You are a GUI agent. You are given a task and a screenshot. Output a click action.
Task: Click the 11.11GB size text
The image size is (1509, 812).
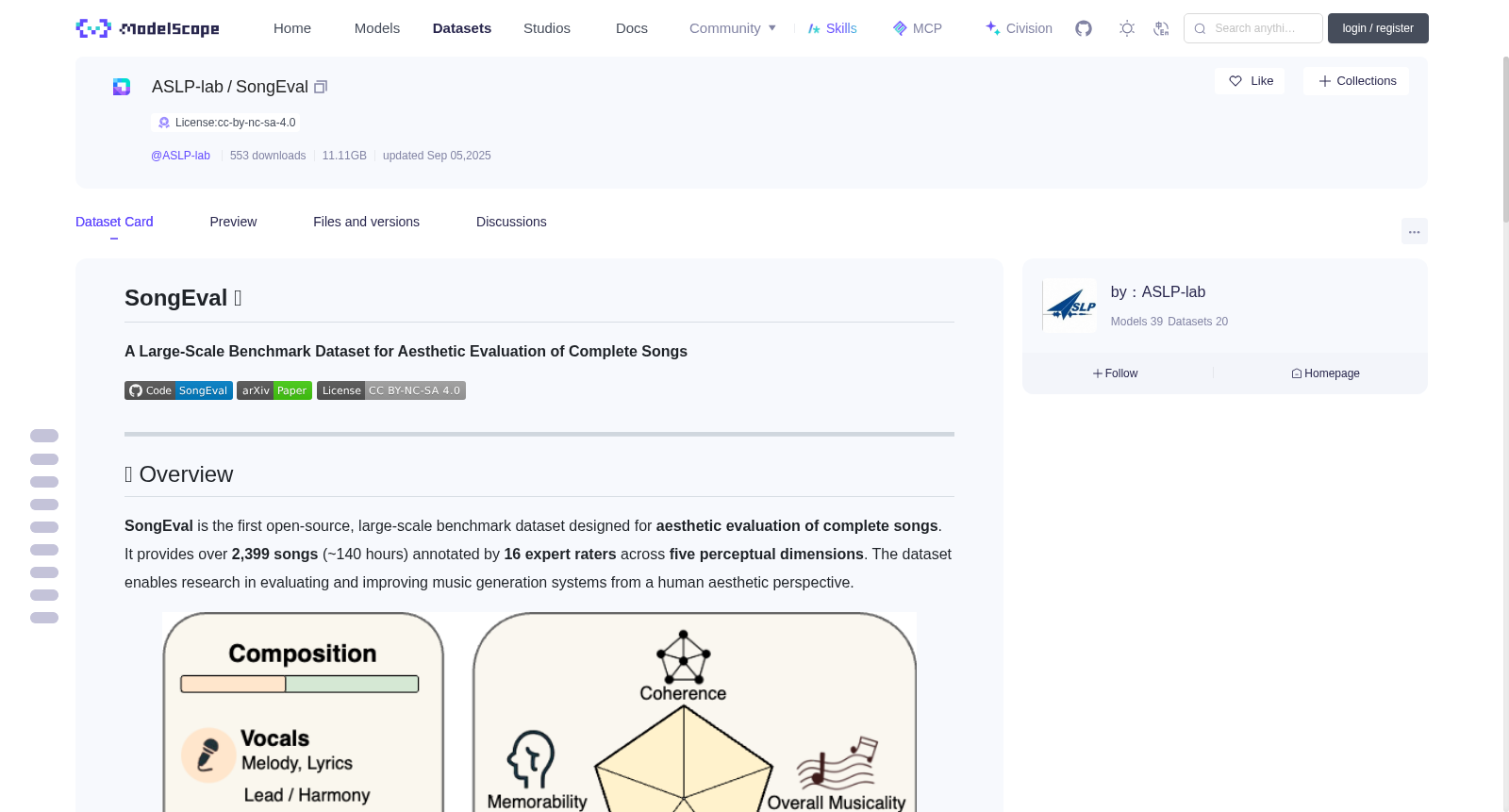pyautogui.click(x=344, y=156)
